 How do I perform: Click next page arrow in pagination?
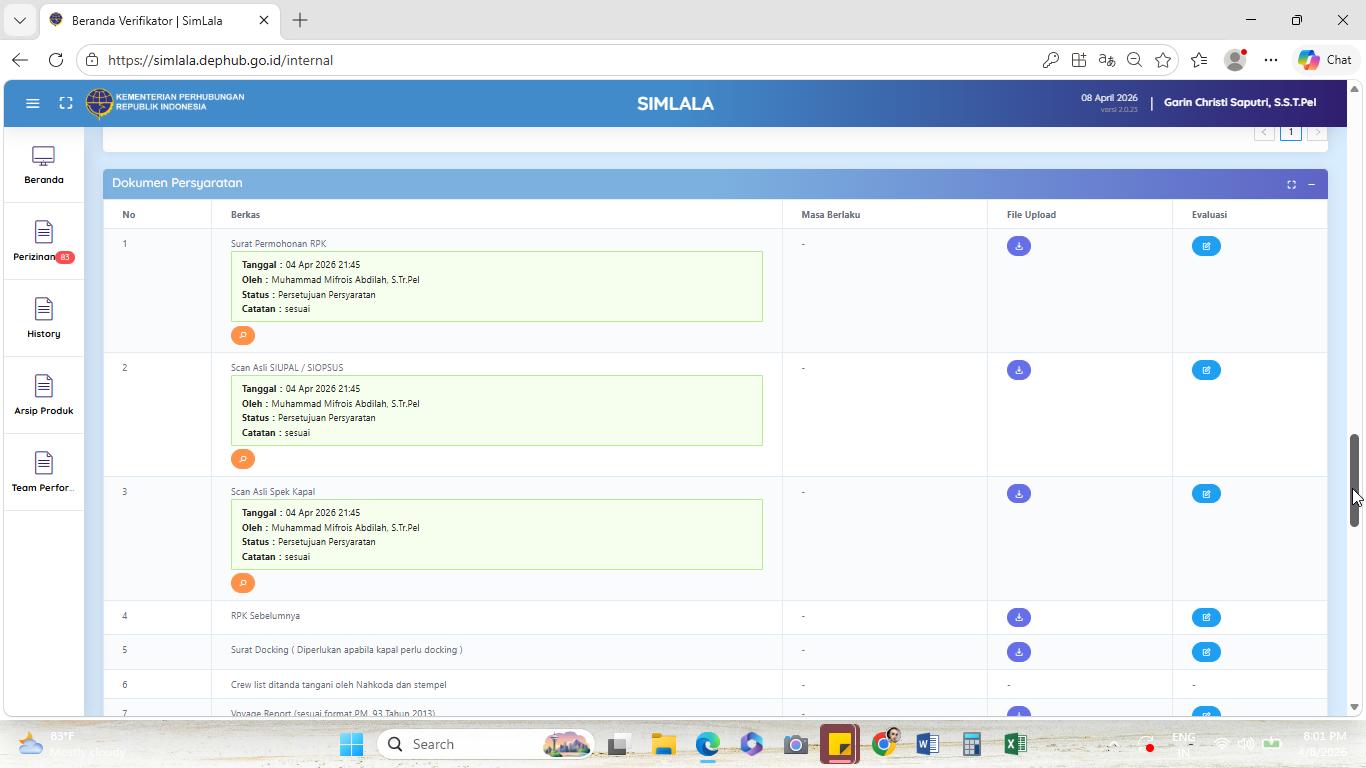1317,132
